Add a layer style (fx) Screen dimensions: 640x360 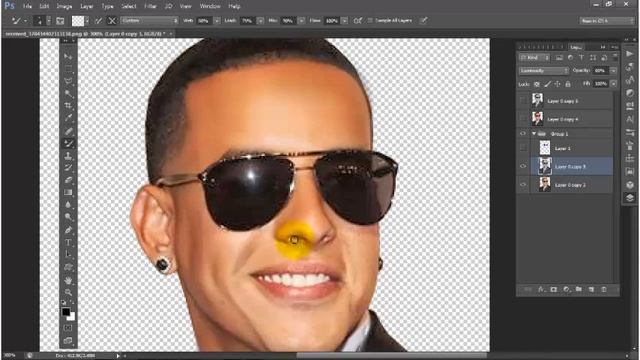[x=541, y=289]
